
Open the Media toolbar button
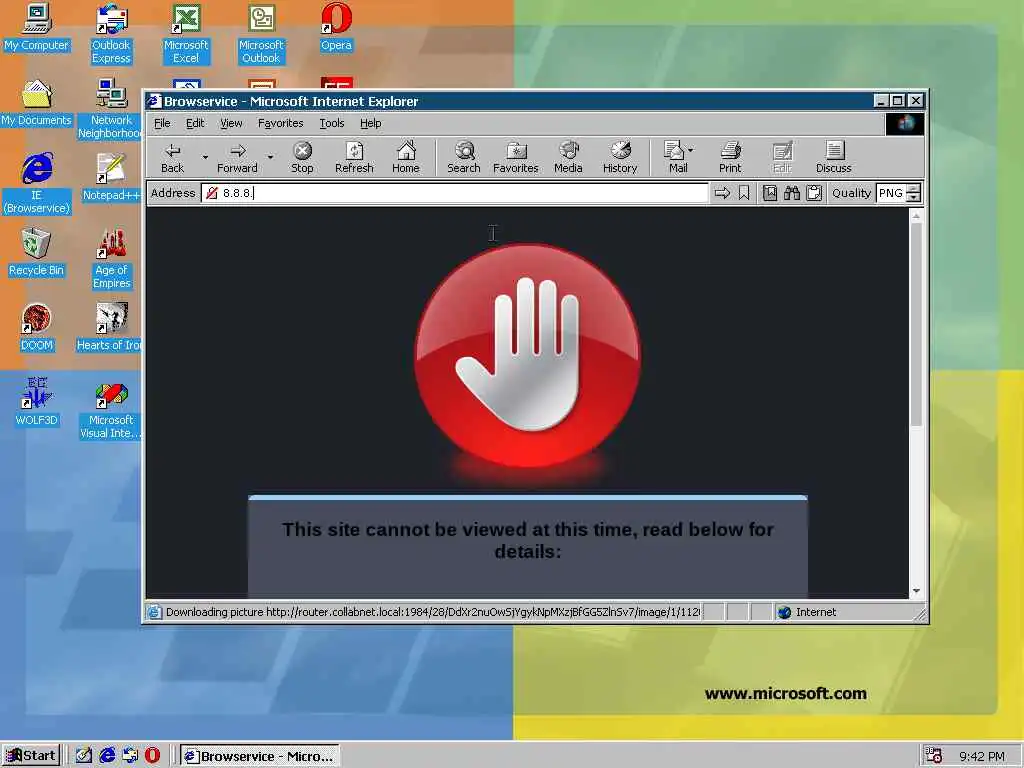[568, 157]
